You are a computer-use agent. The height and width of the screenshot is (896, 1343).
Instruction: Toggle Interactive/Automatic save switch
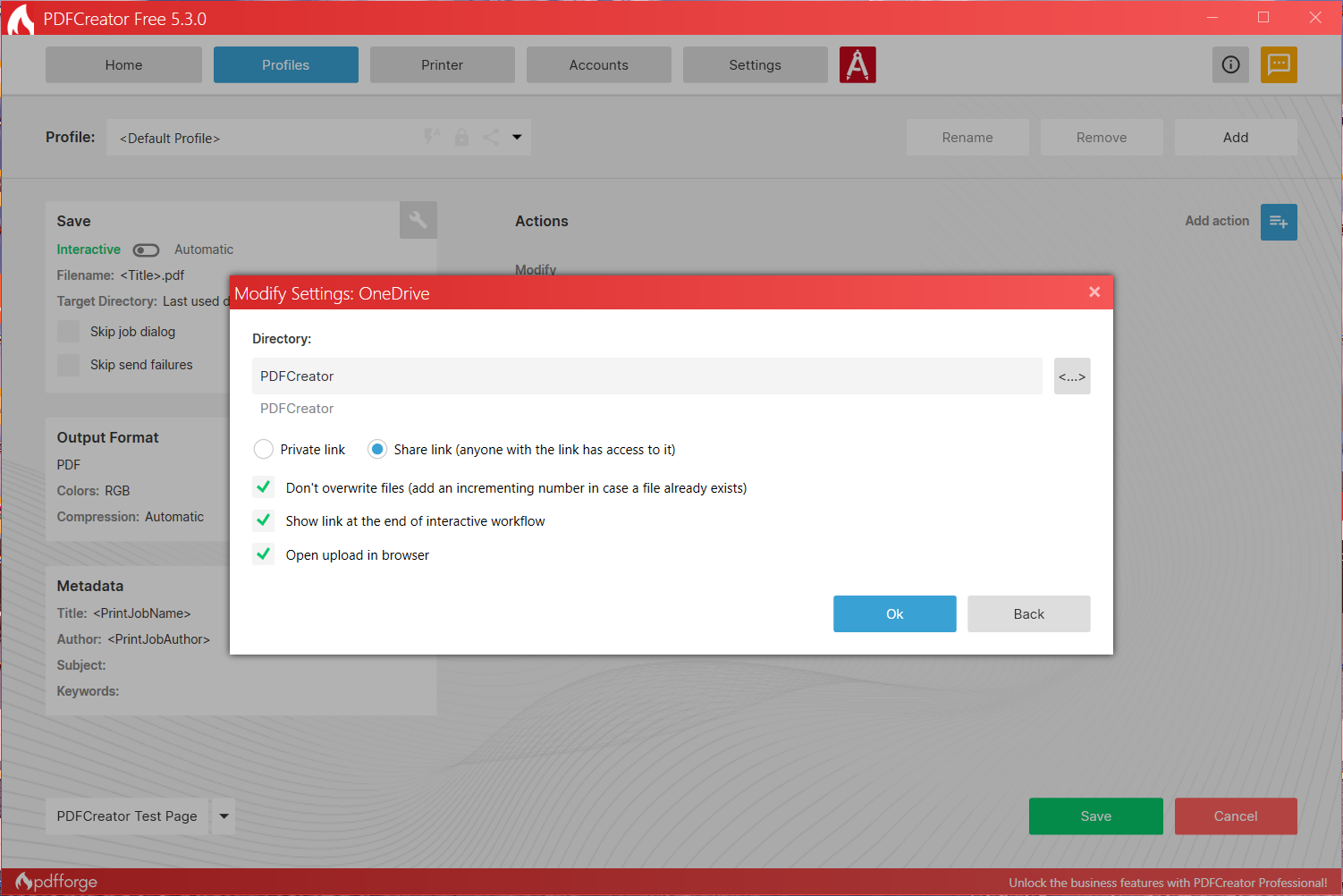point(146,249)
